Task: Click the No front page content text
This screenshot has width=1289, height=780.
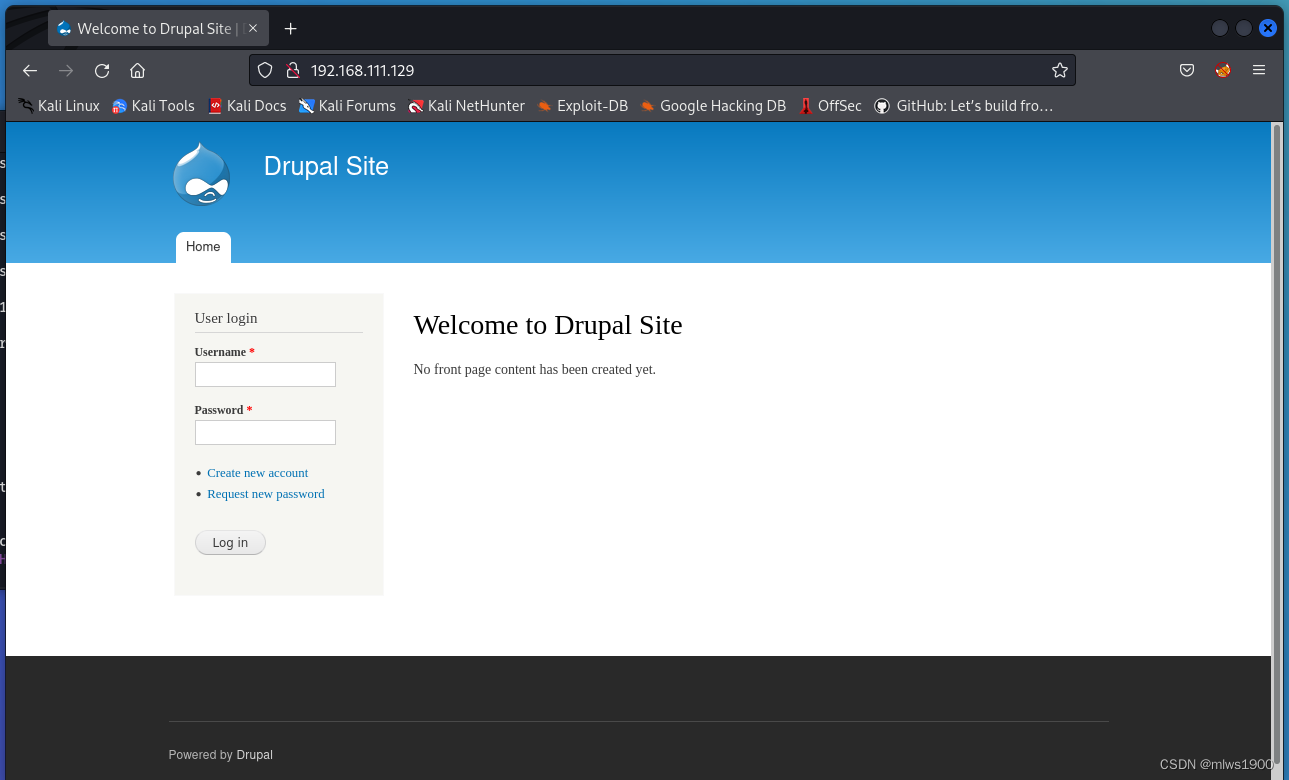Action: click(535, 369)
